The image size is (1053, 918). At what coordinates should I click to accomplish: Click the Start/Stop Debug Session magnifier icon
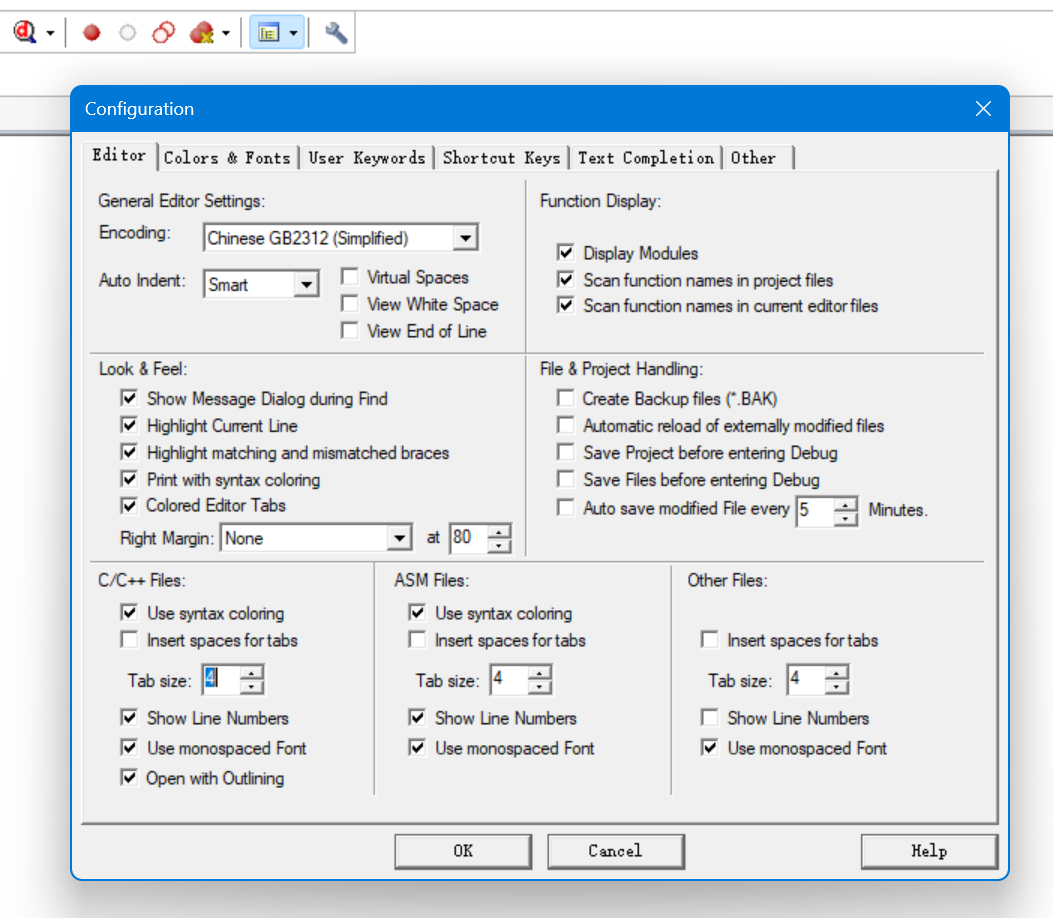[25, 32]
